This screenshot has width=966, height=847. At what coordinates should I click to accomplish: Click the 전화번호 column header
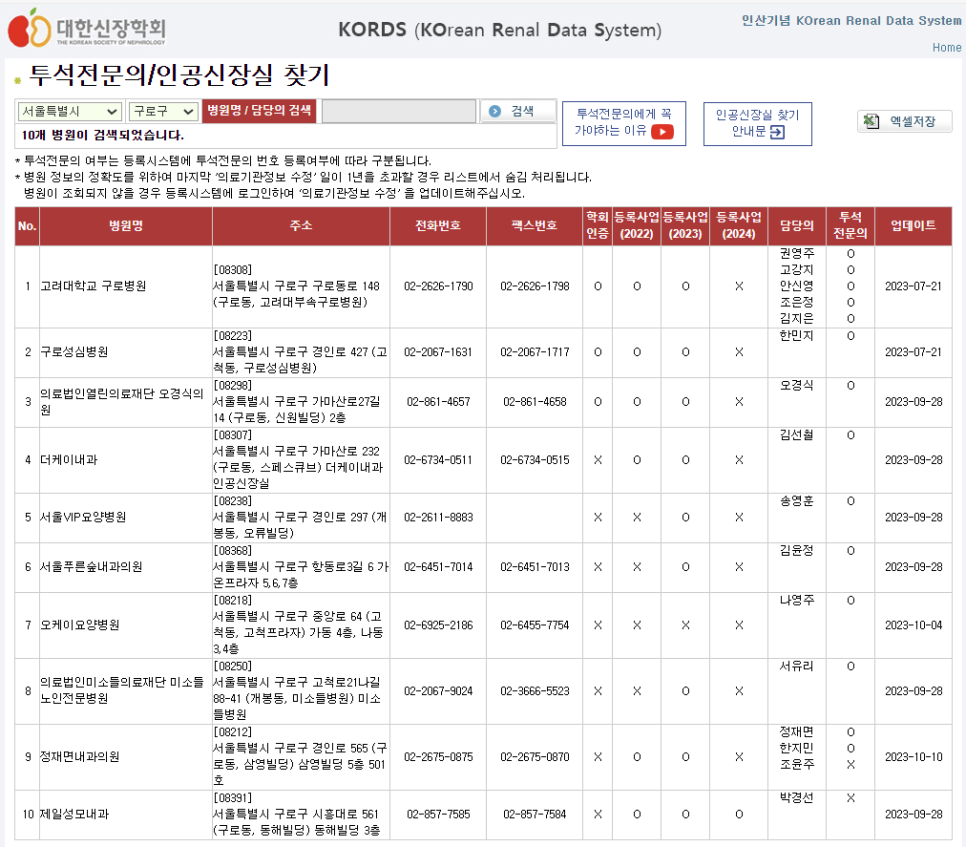[438, 225]
